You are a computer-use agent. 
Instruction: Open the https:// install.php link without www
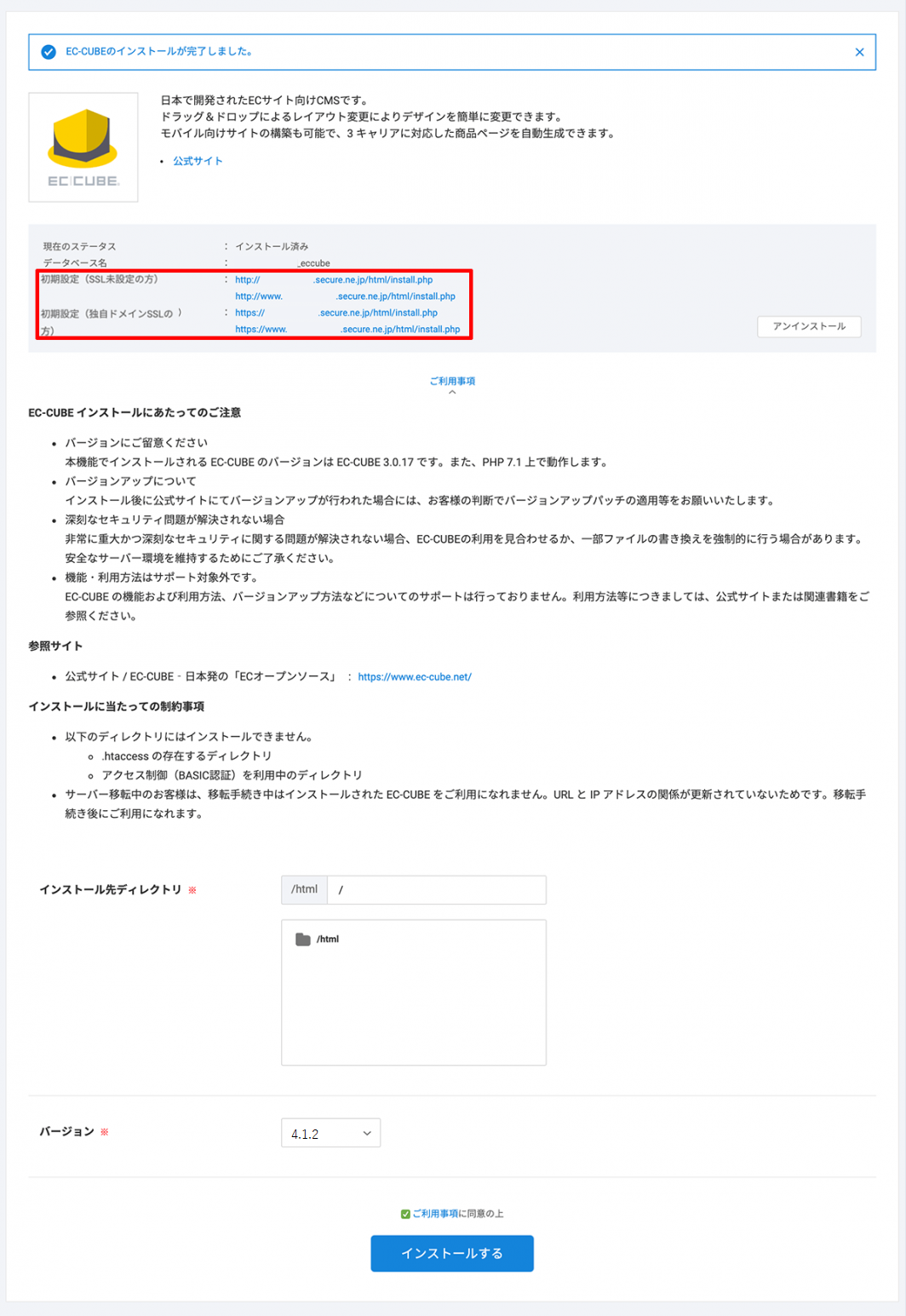point(336,313)
